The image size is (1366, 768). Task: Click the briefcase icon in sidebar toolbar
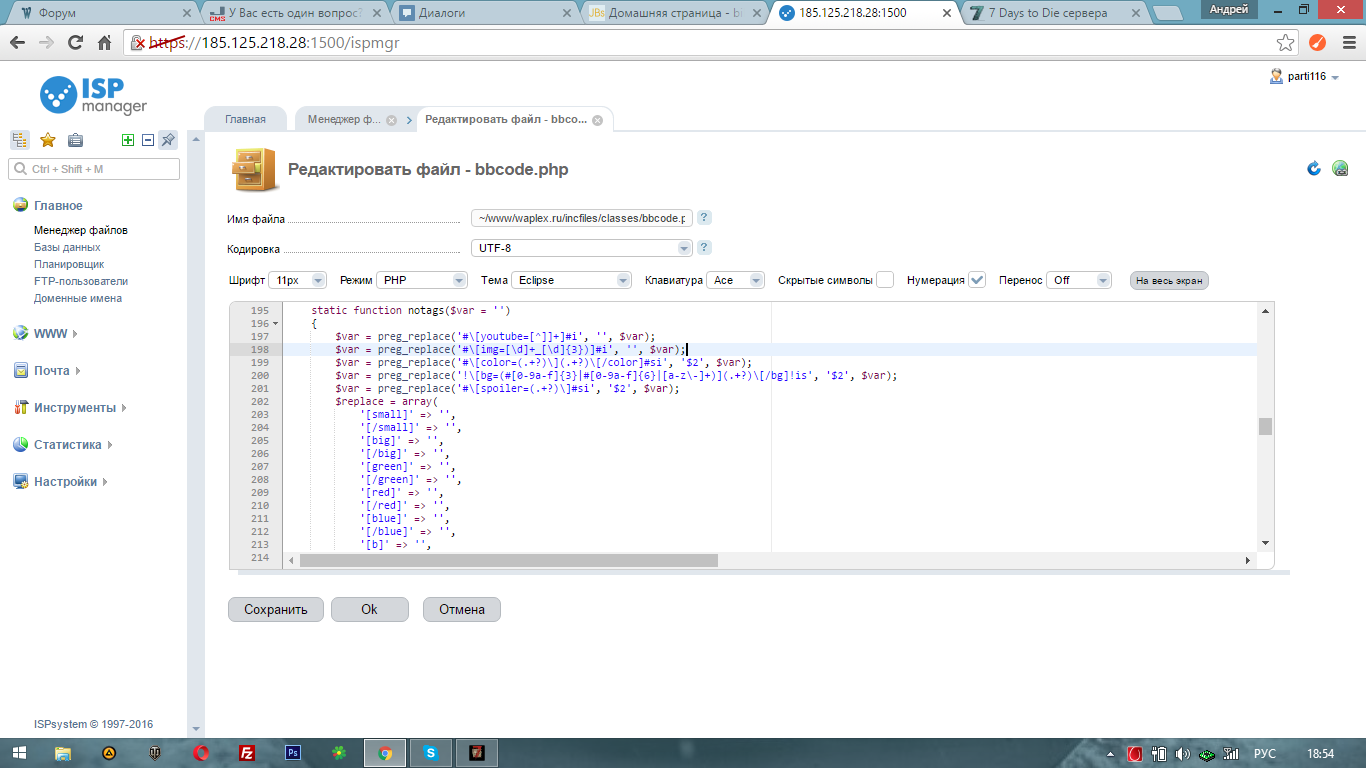point(75,140)
